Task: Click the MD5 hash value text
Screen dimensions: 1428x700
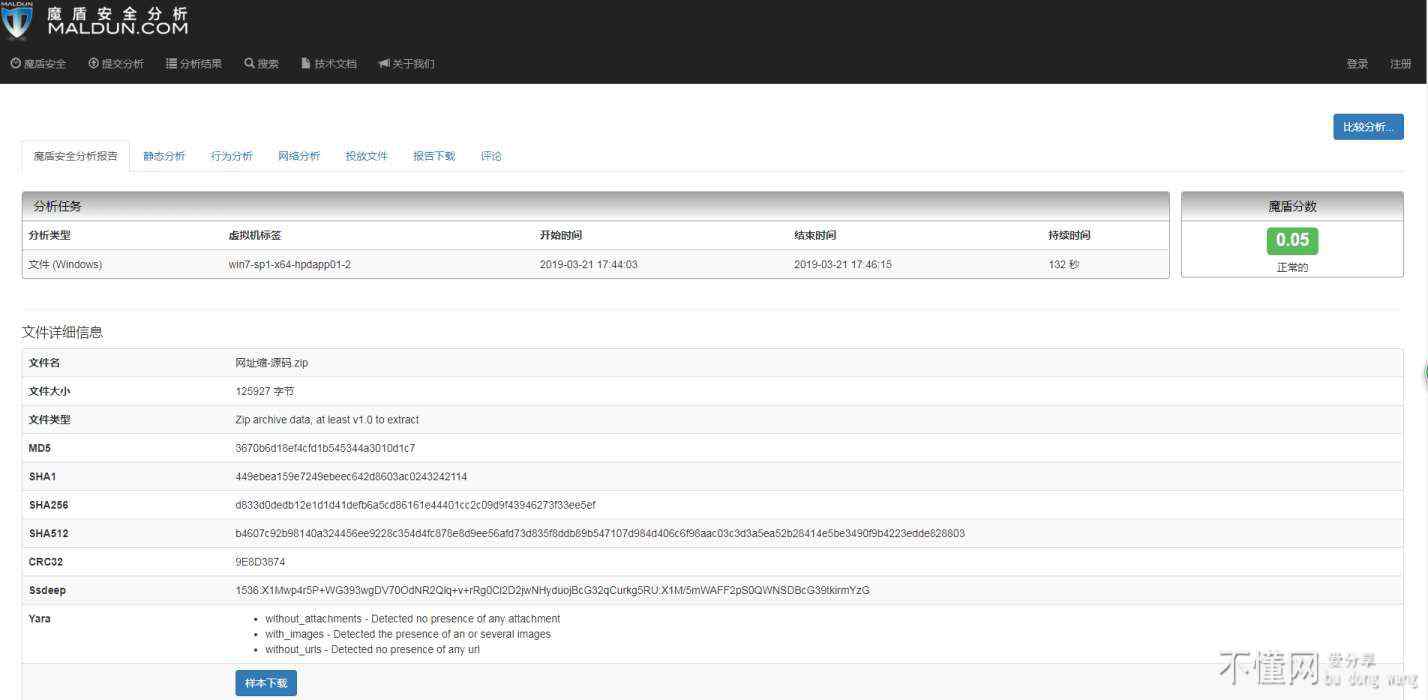Action: pos(325,448)
